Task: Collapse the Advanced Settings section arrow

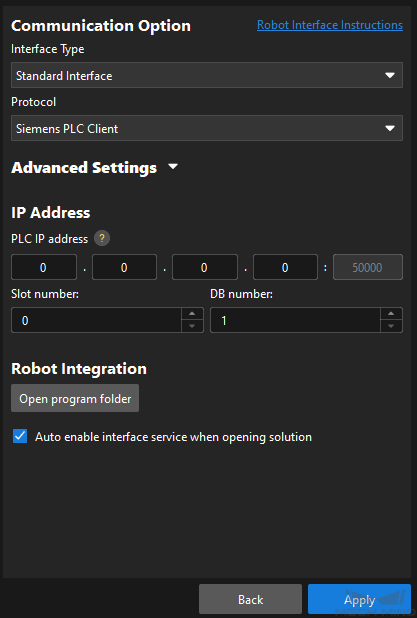Action: (173, 167)
